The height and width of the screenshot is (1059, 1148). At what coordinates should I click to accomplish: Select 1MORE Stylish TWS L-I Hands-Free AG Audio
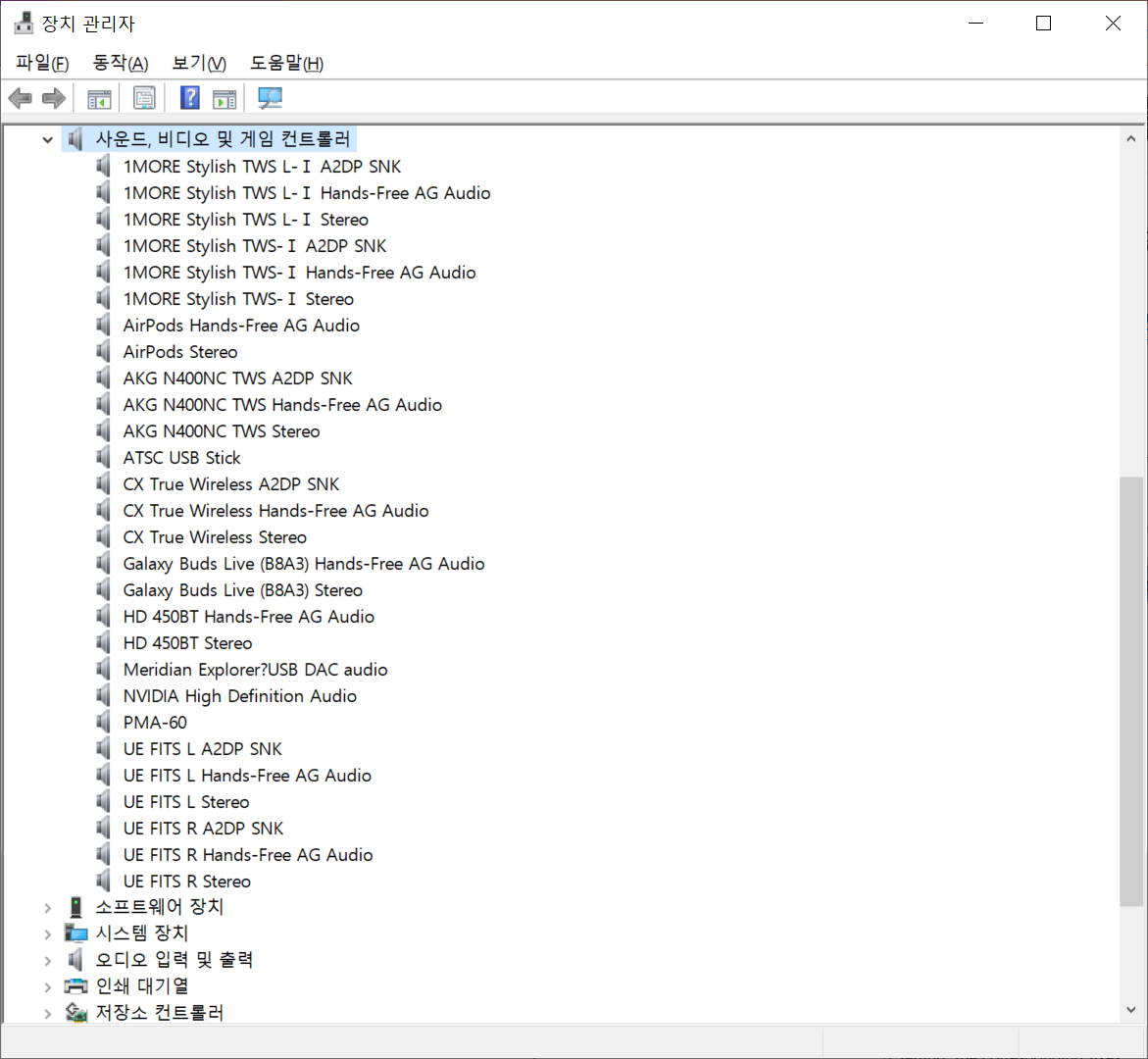307,192
